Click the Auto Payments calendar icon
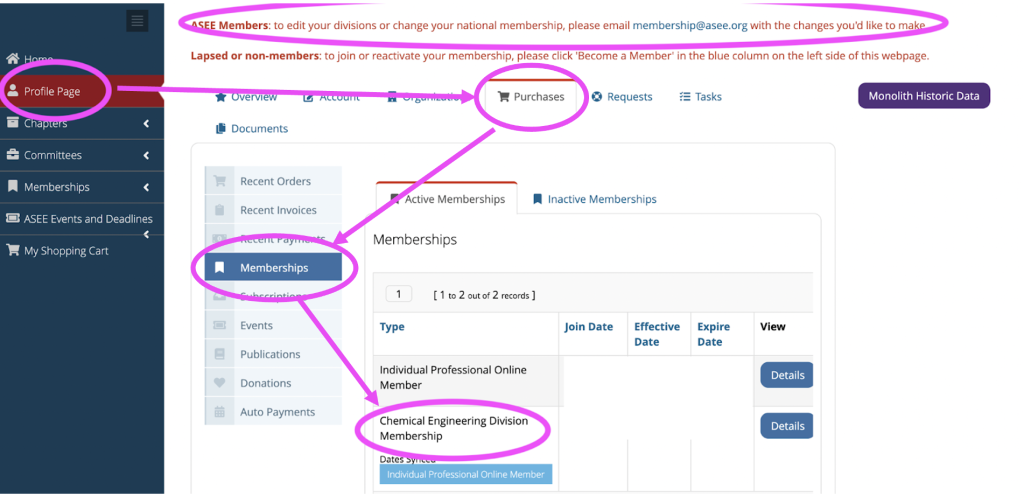 (x=219, y=412)
